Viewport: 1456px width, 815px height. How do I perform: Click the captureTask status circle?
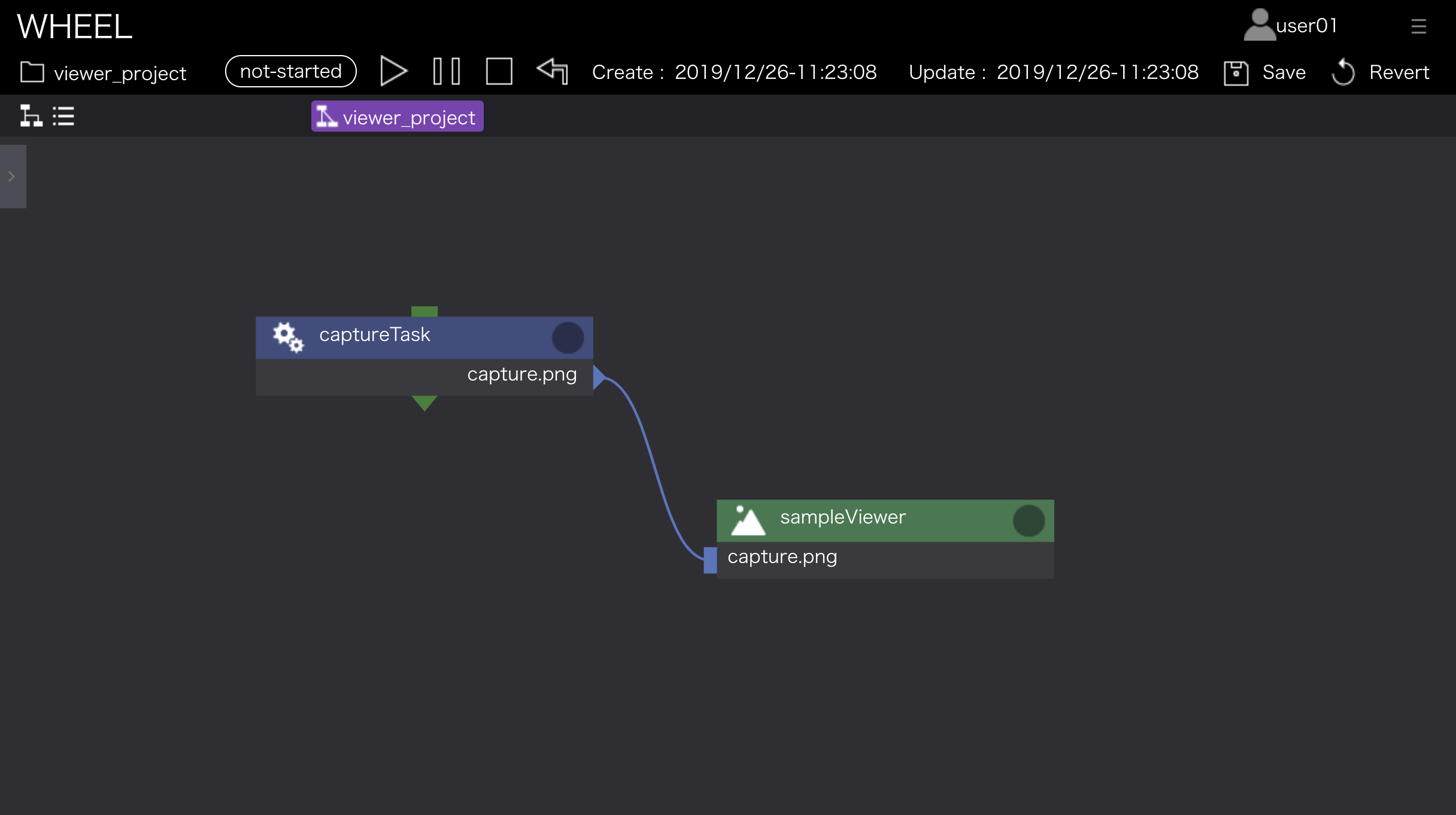click(x=568, y=338)
